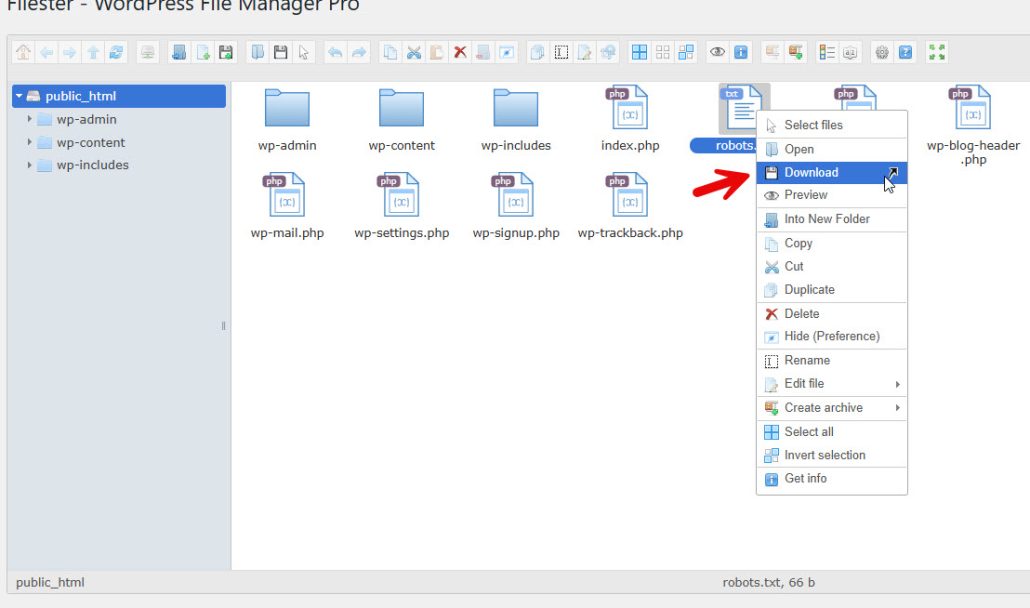Screen dimensions: 1030x608
Task: Select the wp-settings.php file
Action: pos(401,206)
